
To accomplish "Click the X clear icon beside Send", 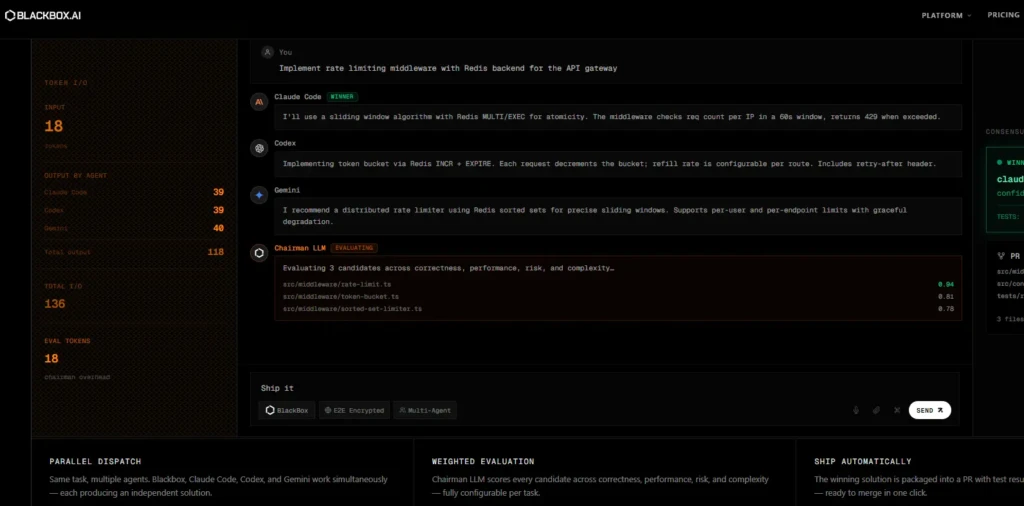I will pos(897,410).
